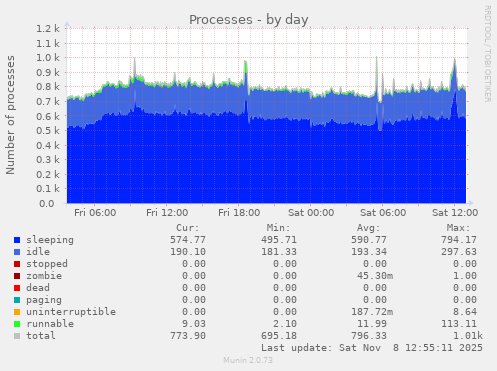This screenshot has height=371, width=497.
Task: Click the stopped legend color swatch
Action: [17, 264]
